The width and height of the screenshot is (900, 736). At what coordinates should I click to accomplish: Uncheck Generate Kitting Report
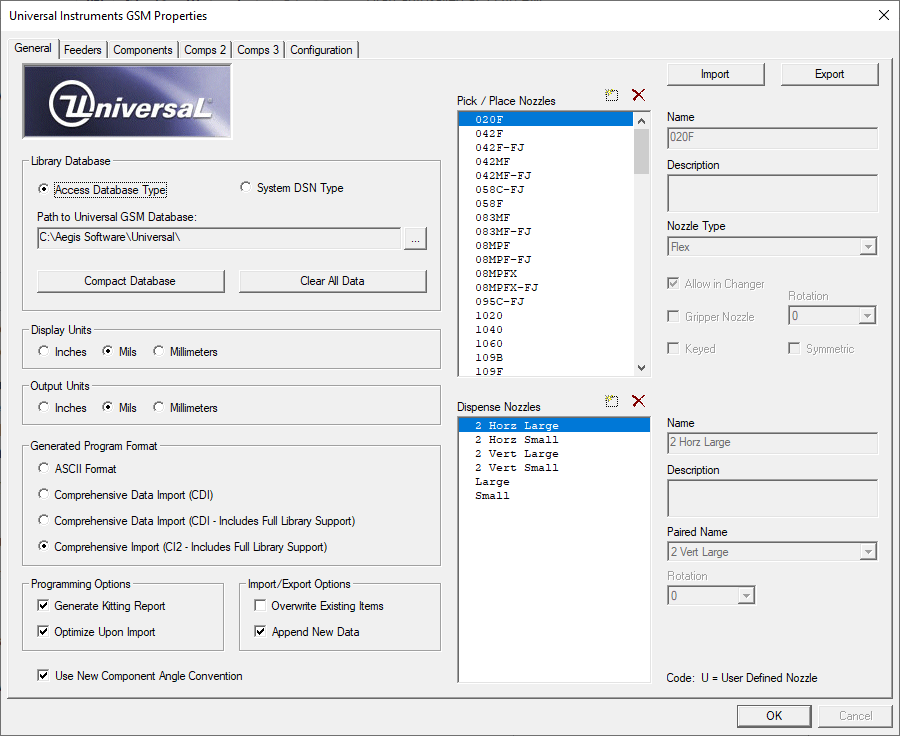pos(42,605)
